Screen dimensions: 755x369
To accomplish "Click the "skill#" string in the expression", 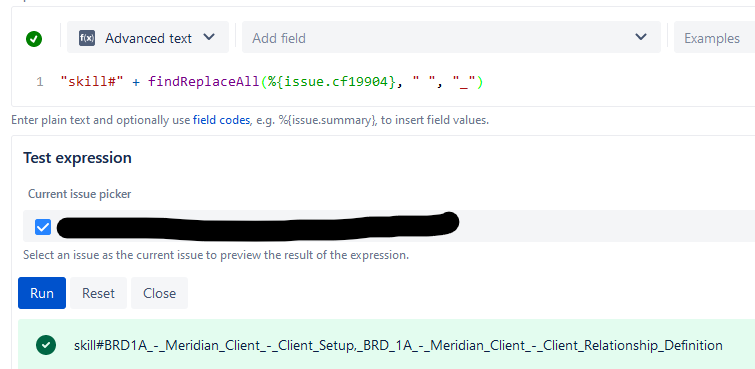I will tap(92, 82).
